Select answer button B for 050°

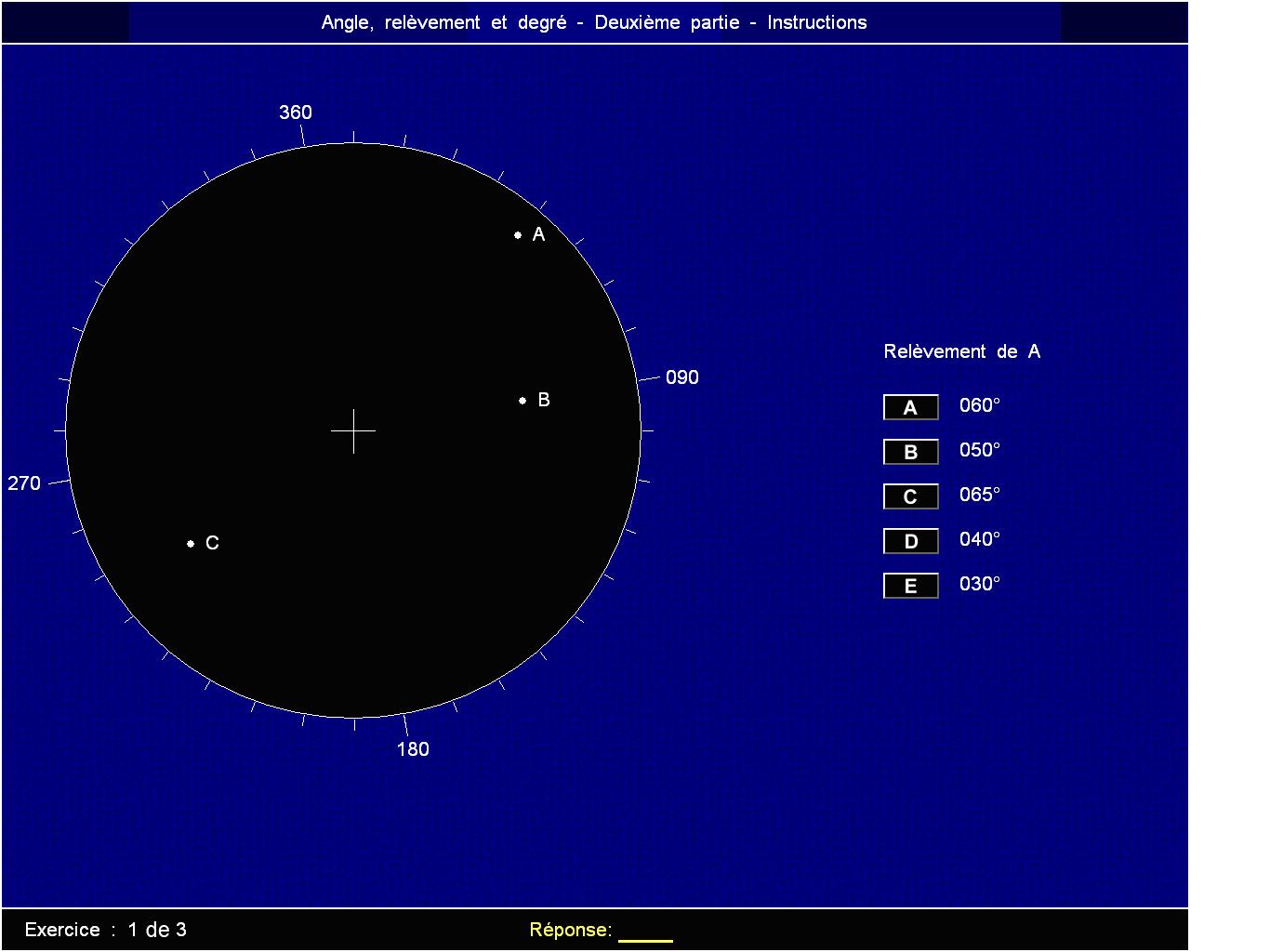(x=910, y=452)
